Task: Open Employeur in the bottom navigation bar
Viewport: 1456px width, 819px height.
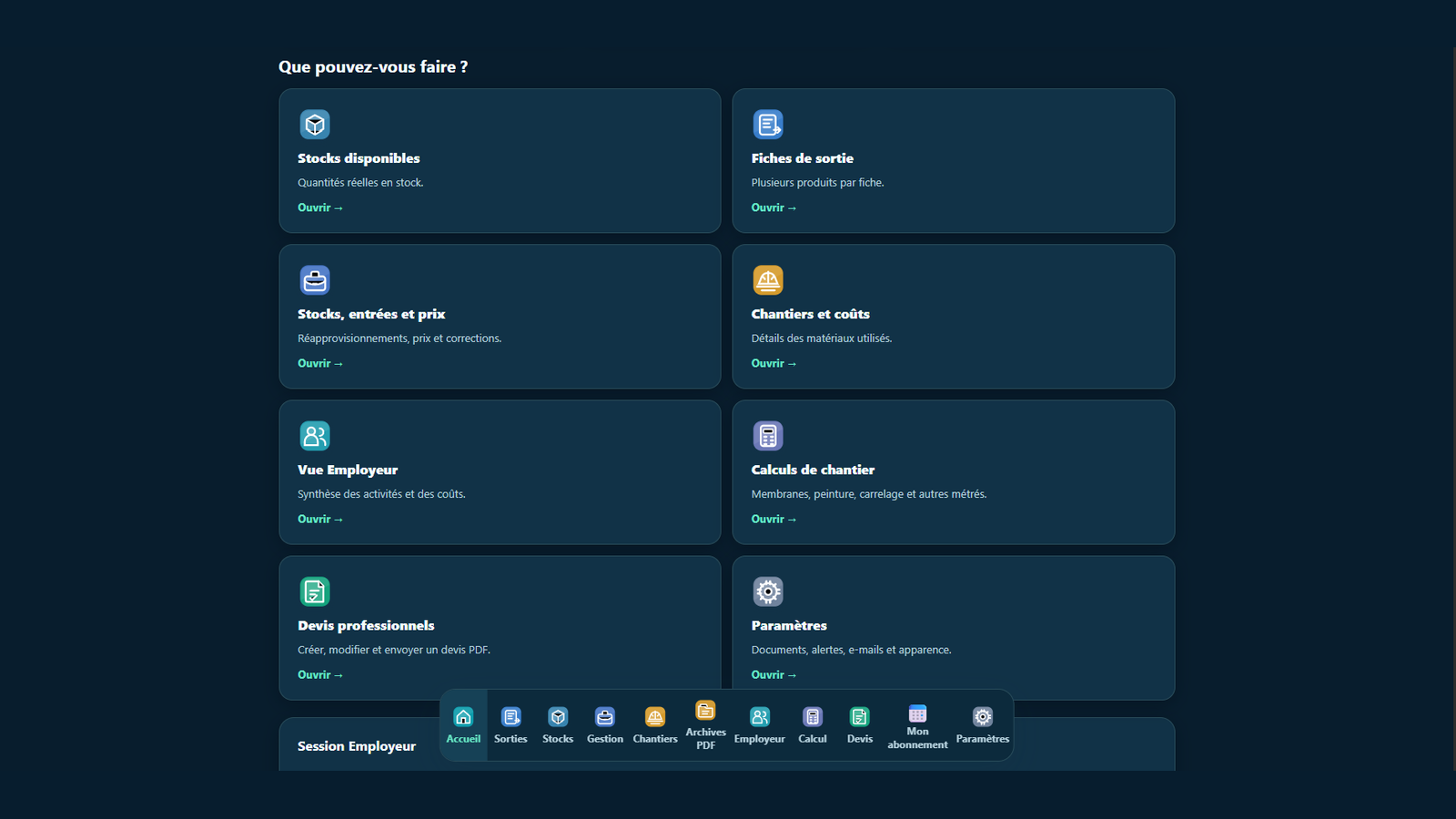Action: pos(760,725)
